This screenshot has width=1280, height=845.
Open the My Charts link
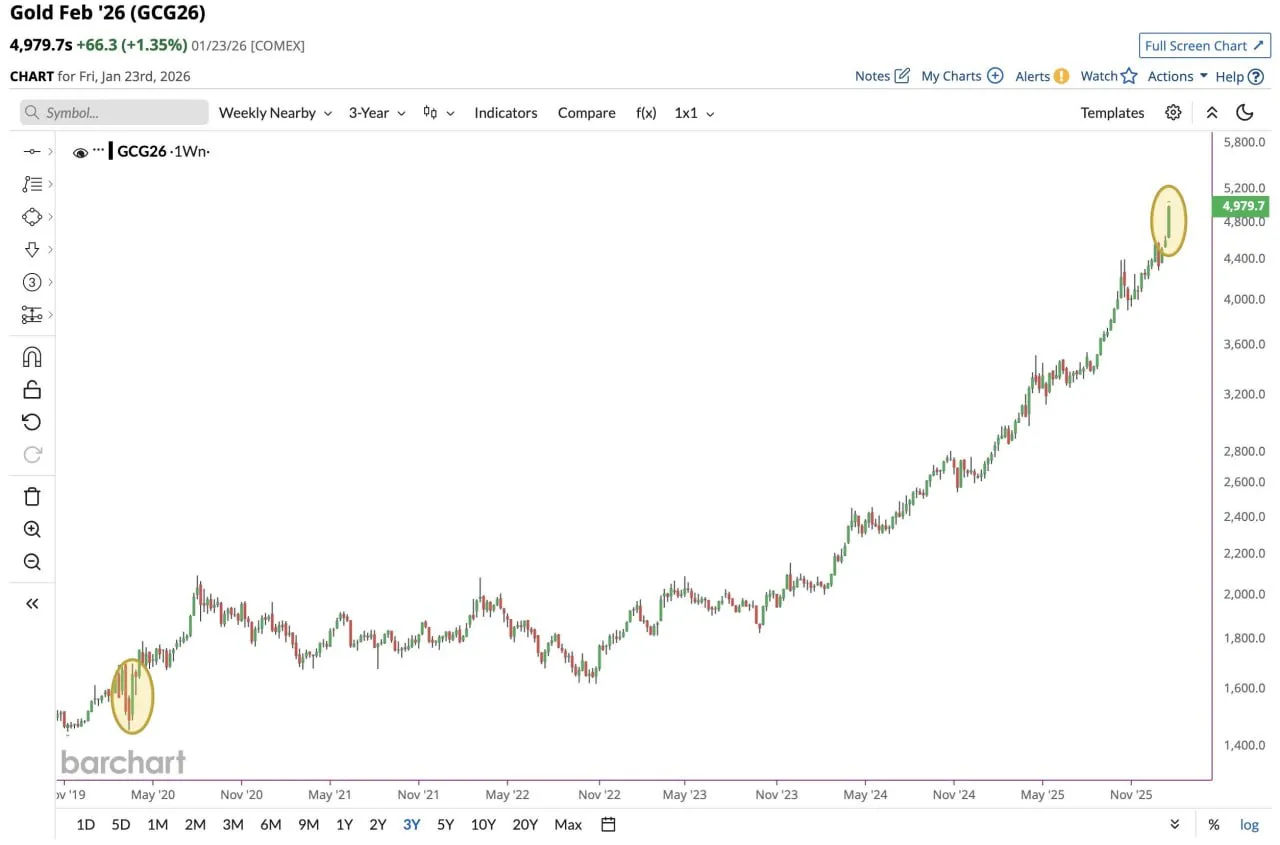coord(961,76)
